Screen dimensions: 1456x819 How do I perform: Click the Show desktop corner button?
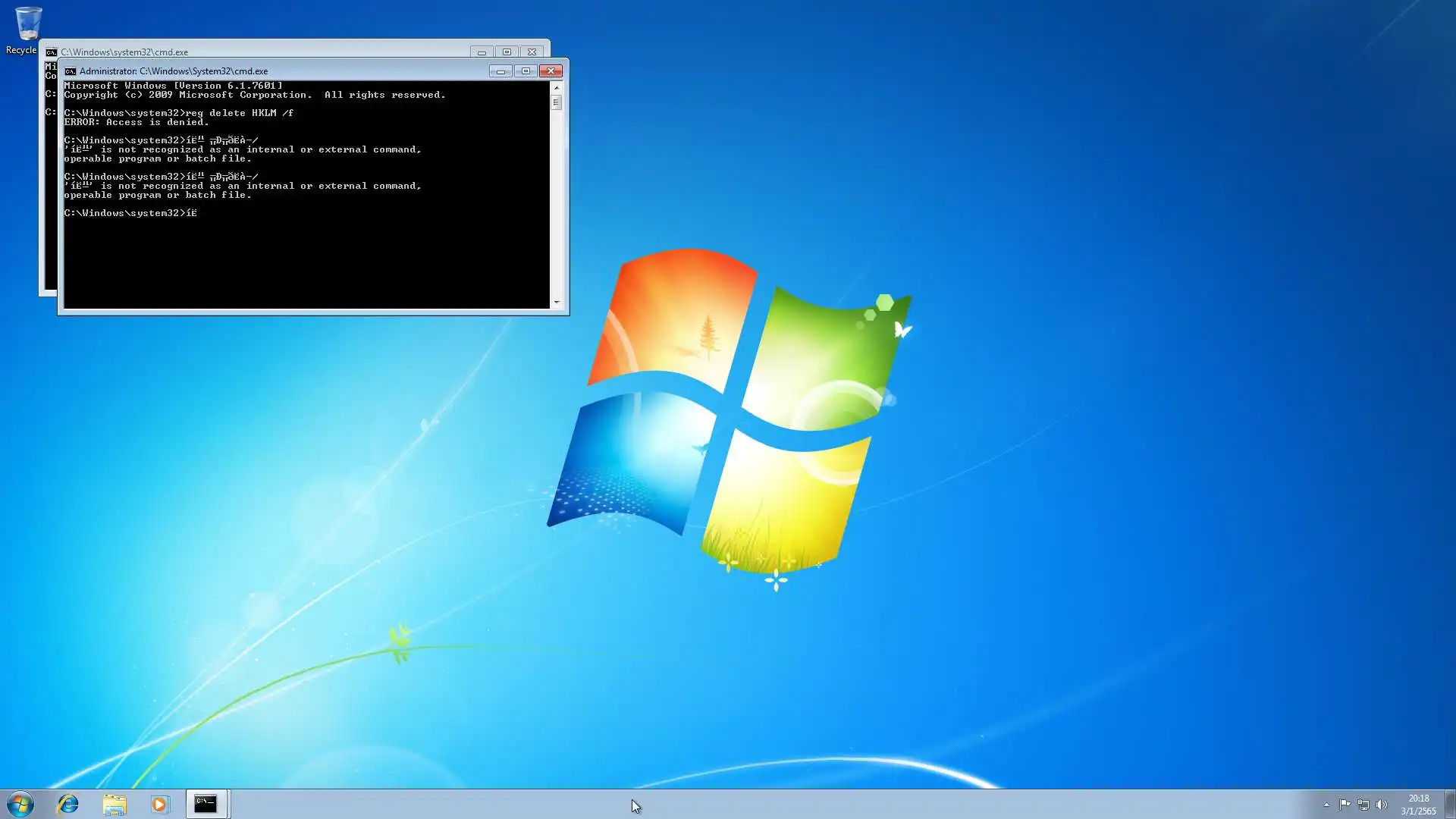coord(1450,804)
